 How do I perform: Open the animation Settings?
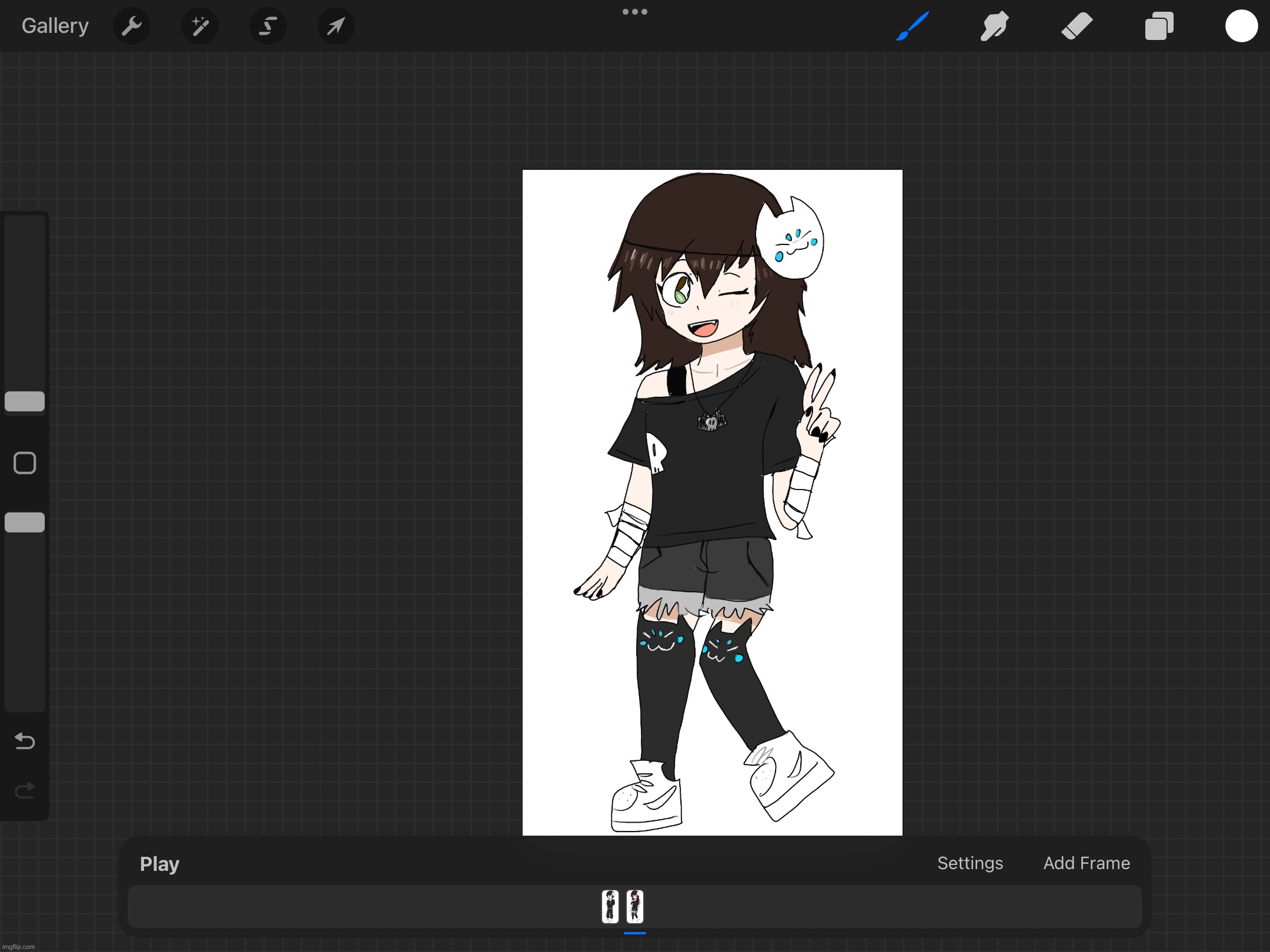(970, 863)
